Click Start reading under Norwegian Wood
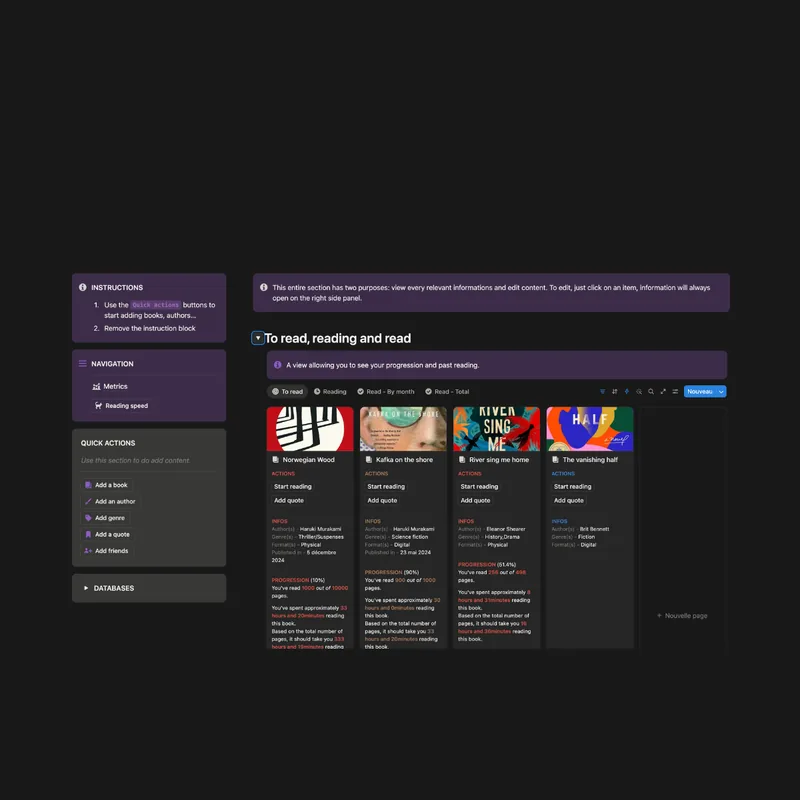The width and height of the screenshot is (800, 800). coord(292,487)
